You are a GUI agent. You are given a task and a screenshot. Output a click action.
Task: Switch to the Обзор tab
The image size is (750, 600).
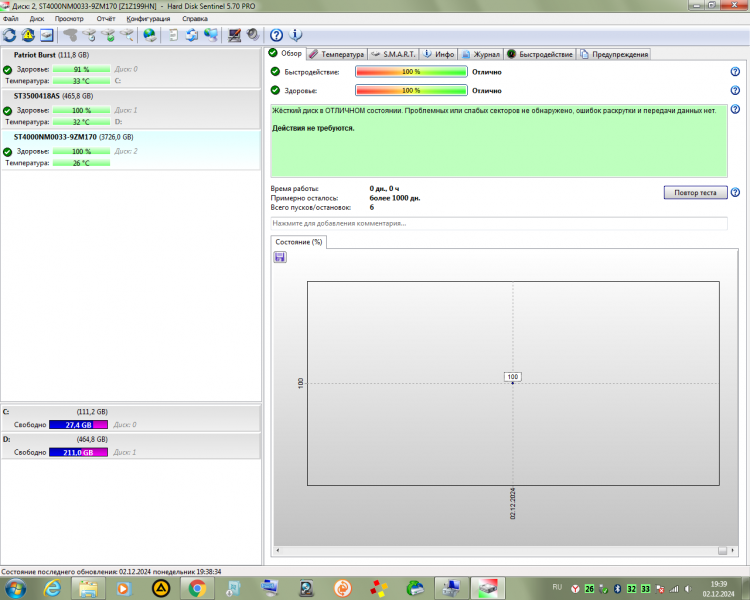coord(286,53)
